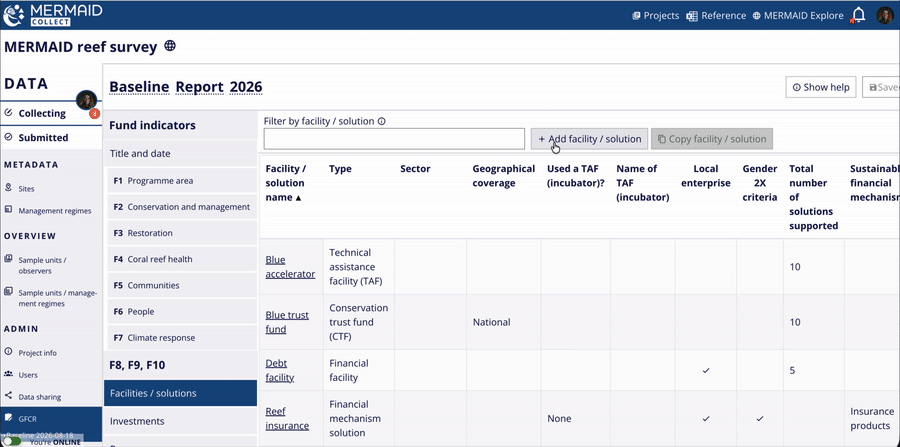
Task: Open the Projects page in header
Action: coord(655,15)
